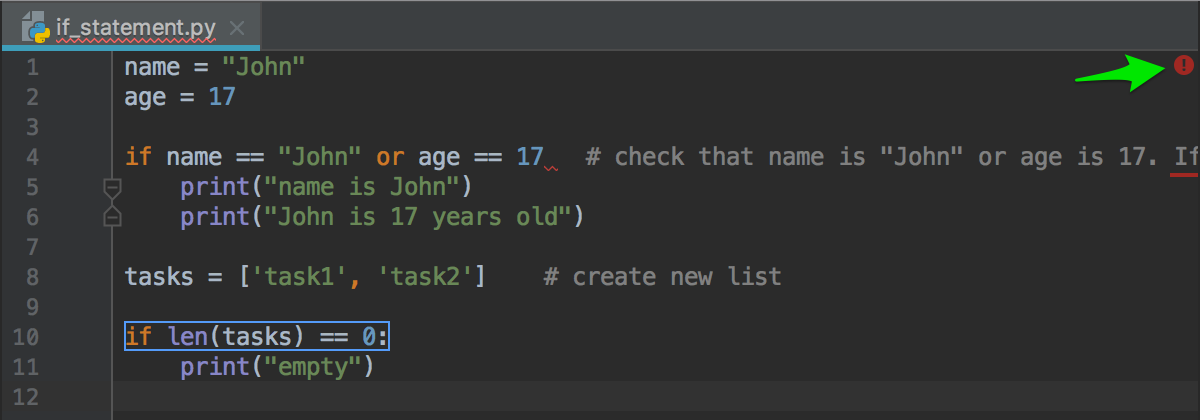Click print("John is 17 years old") line
Screen dimensions: 1200x420
click(381, 217)
